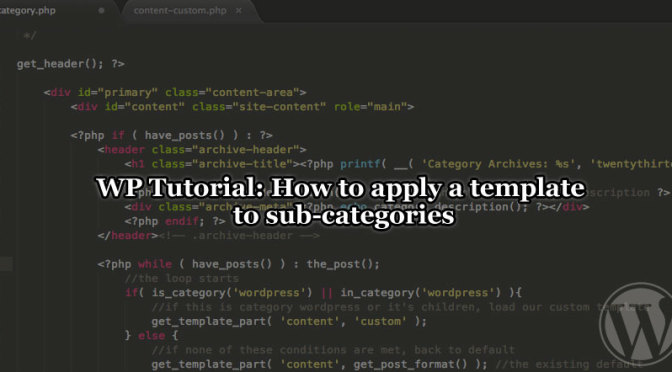
Task: Click the '//the loop starts' comment
Action: click(x=182, y=278)
